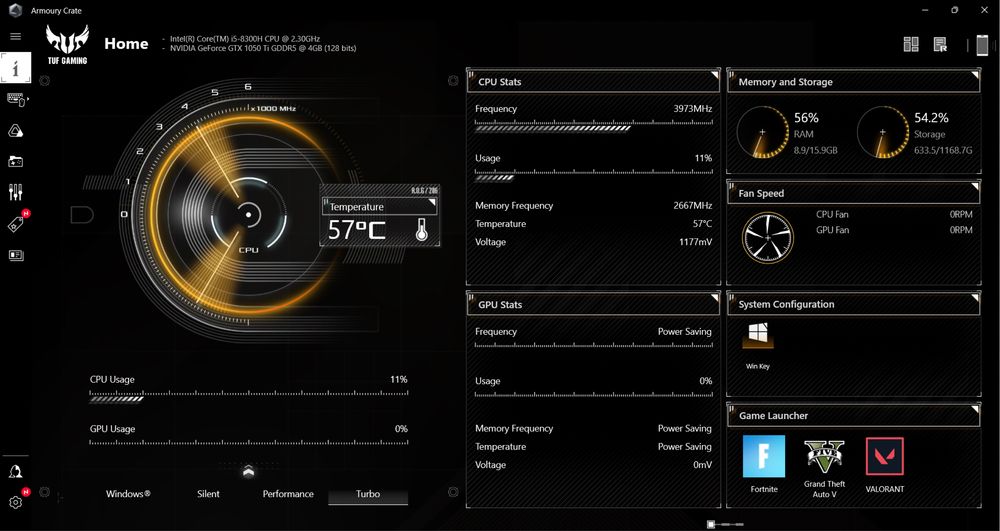Open the hamburger menu in the sidebar
Screen dimensions: 1000x531
pos(15,37)
